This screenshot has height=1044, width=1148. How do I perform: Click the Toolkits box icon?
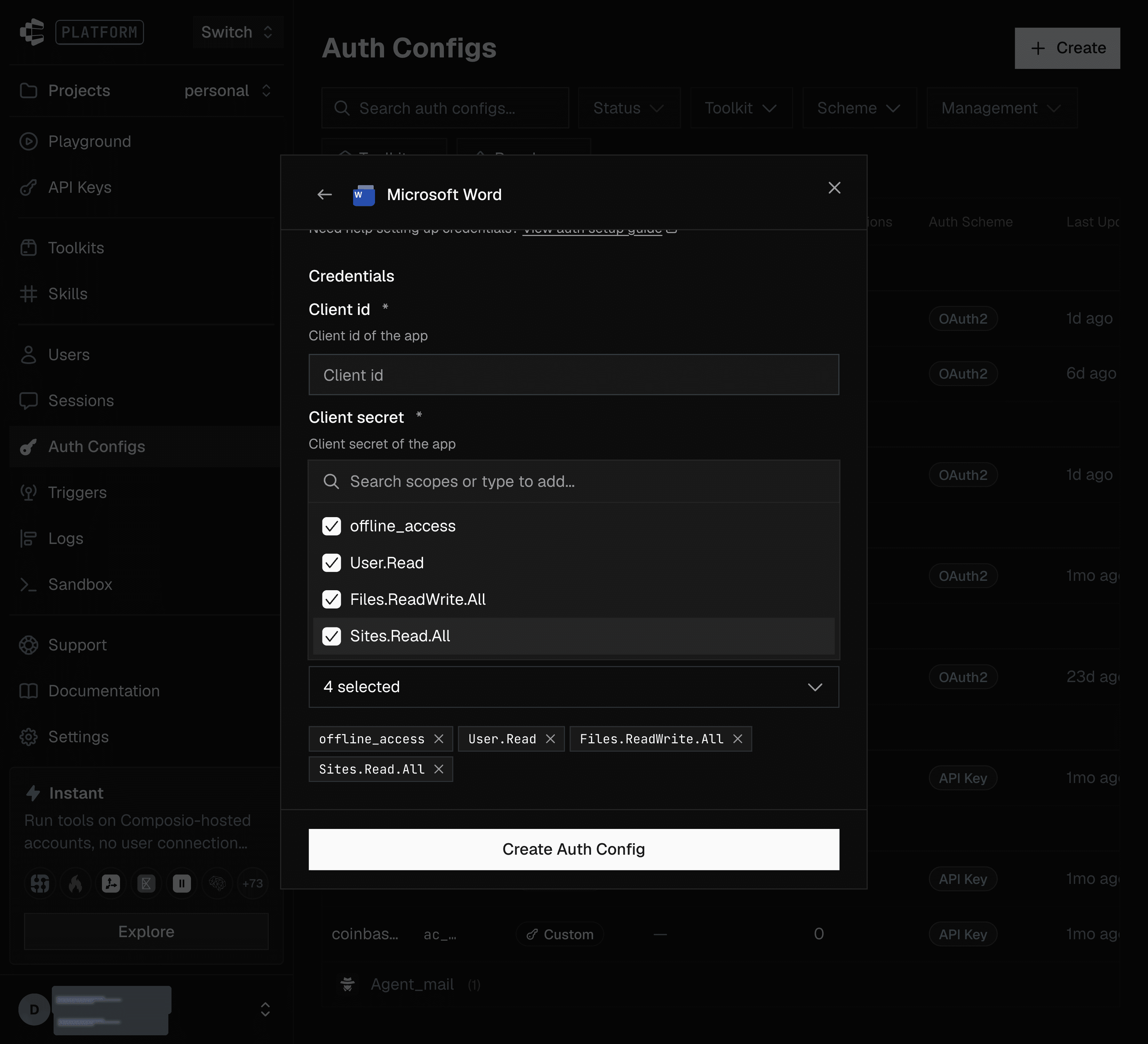click(29, 248)
